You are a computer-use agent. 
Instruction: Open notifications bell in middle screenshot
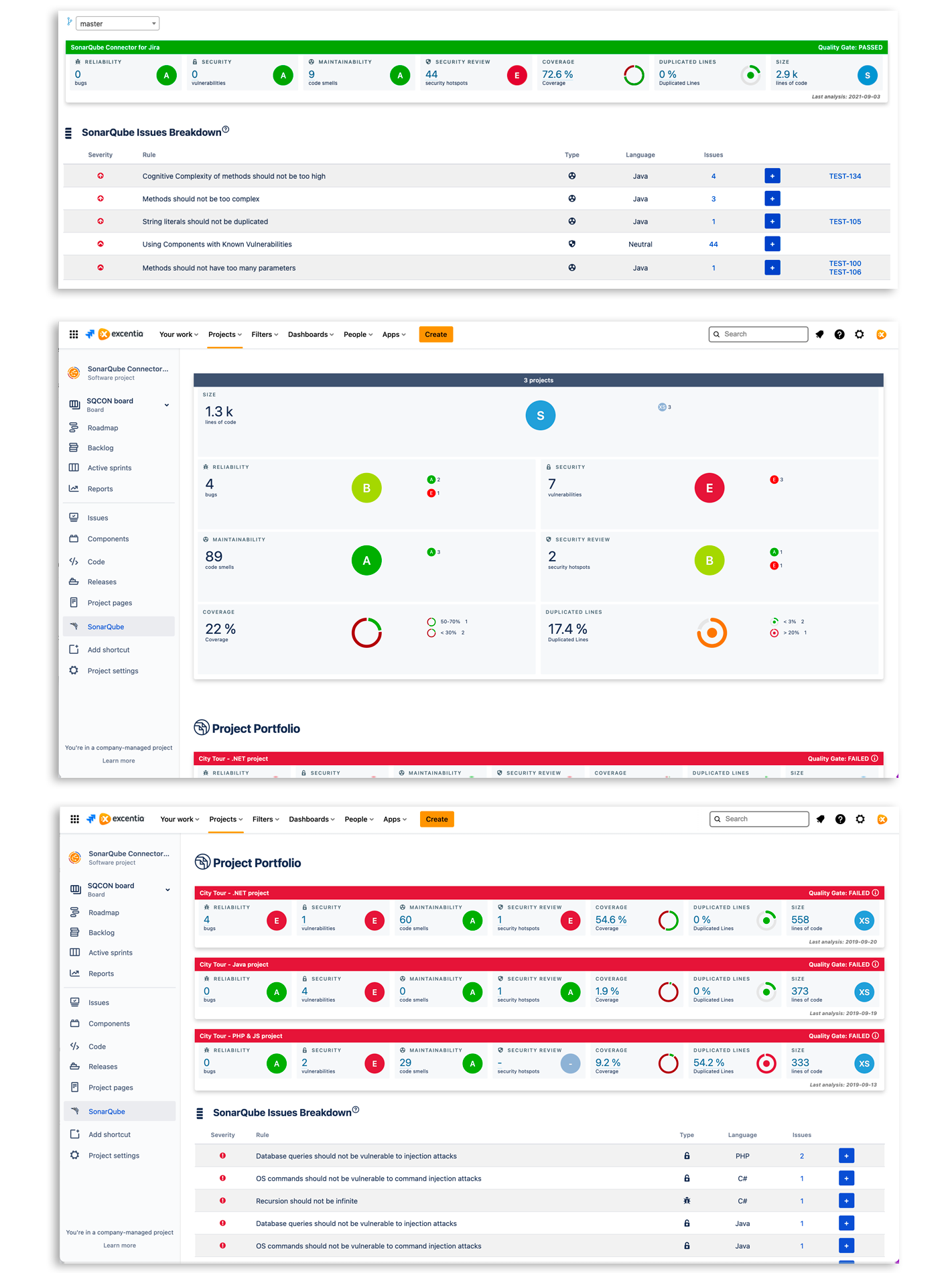tap(819, 334)
